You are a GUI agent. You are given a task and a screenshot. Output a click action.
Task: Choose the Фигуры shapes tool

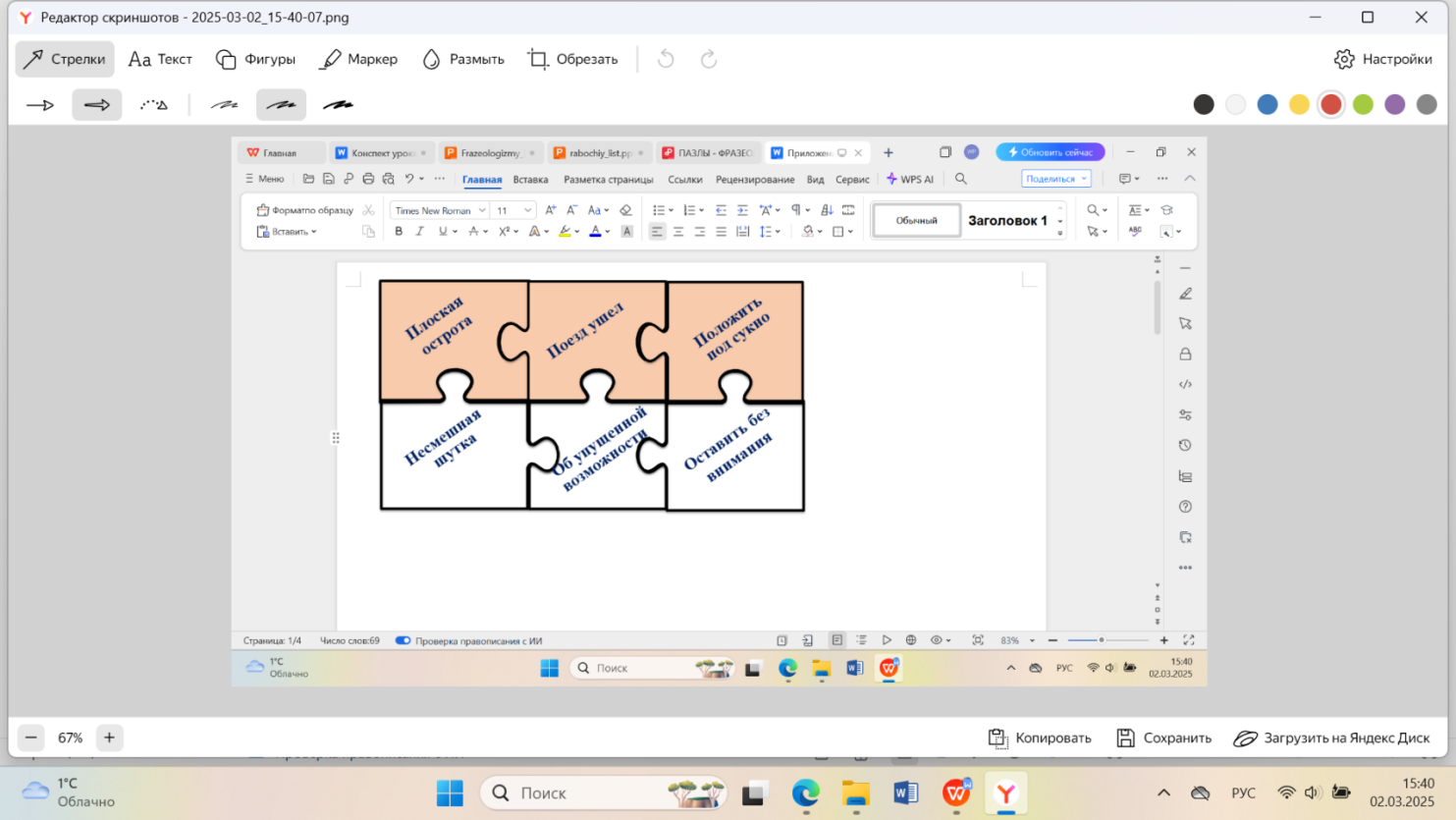pyautogui.click(x=255, y=59)
